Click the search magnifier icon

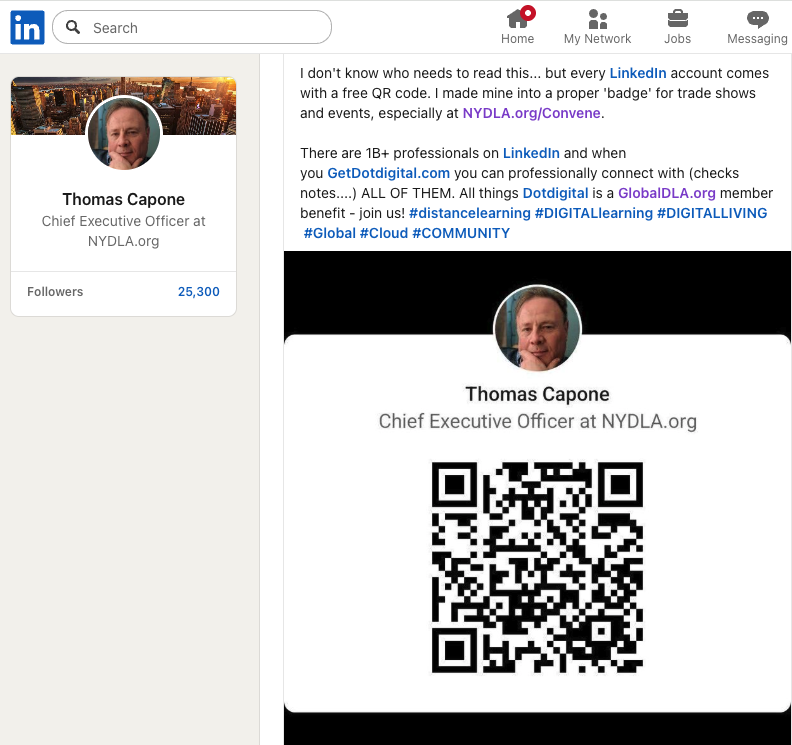[73, 28]
